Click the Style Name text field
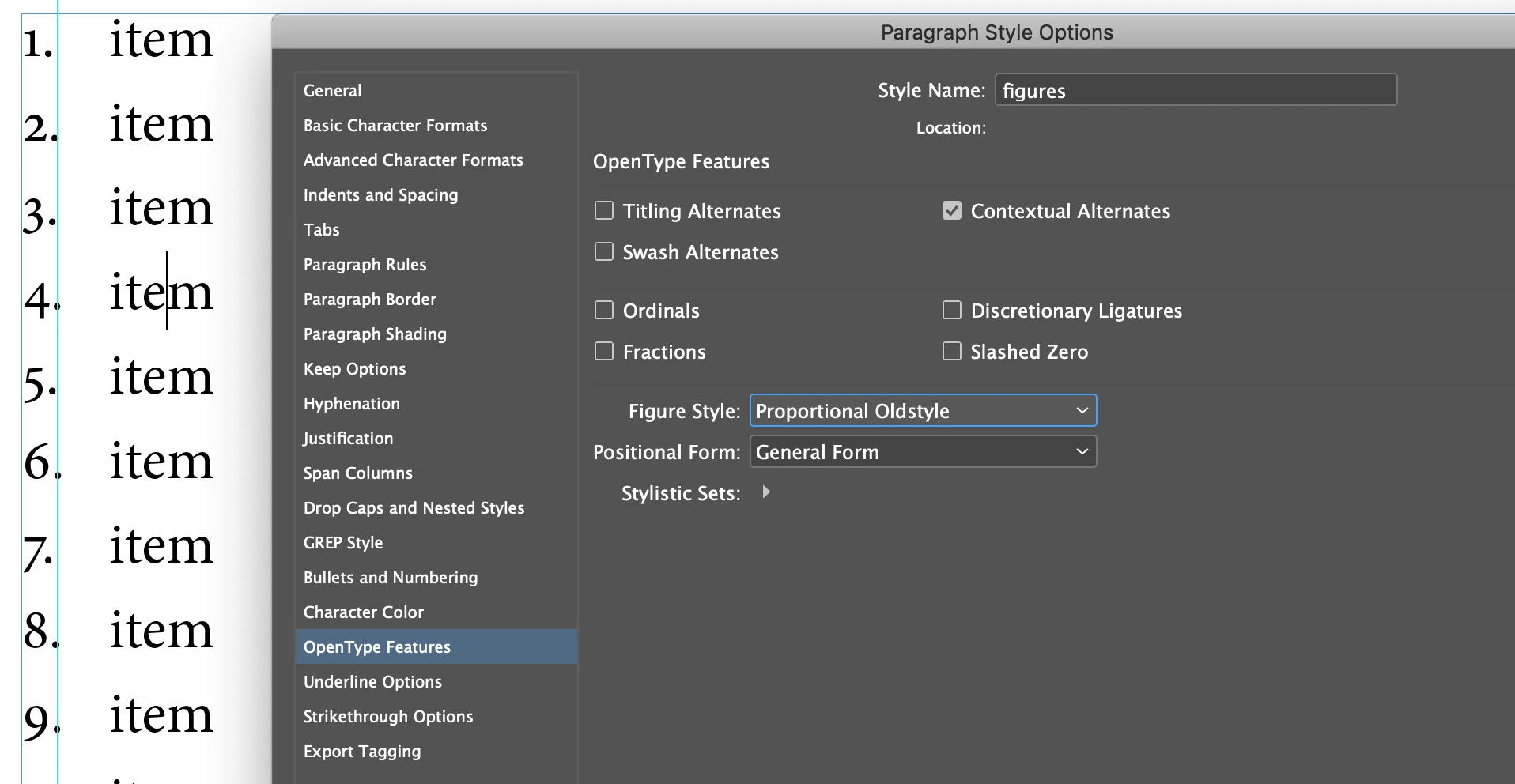This screenshot has width=1515, height=784. point(1195,90)
